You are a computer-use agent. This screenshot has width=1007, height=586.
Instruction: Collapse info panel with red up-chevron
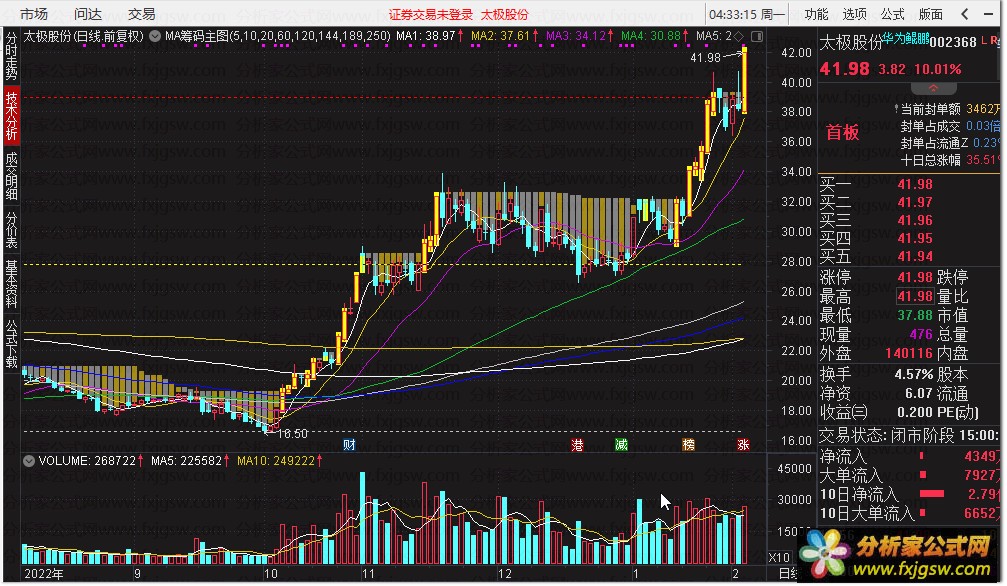click(933, 88)
